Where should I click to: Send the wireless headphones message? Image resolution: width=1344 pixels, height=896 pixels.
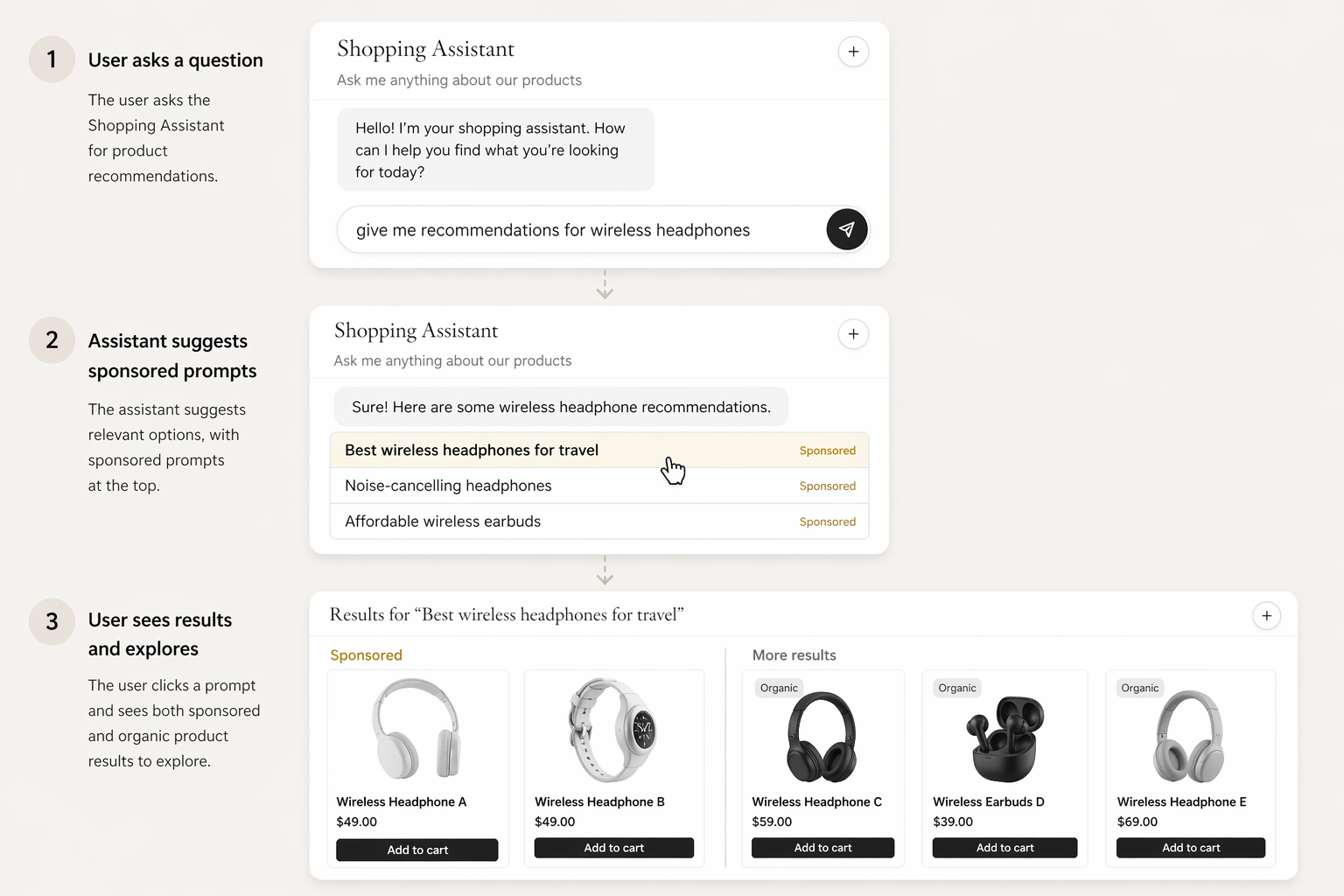846,229
